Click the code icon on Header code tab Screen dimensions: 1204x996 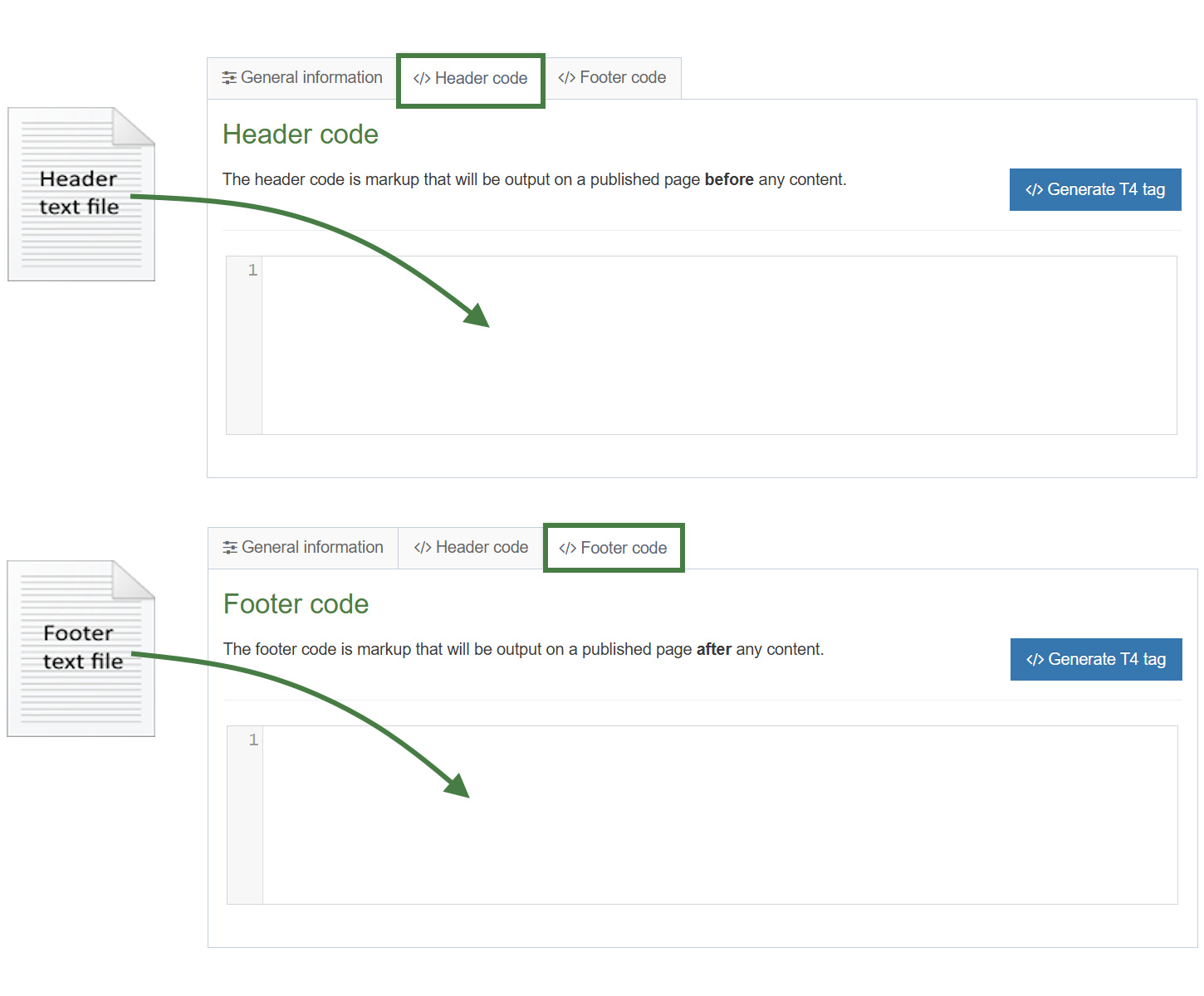(x=423, y=77)
